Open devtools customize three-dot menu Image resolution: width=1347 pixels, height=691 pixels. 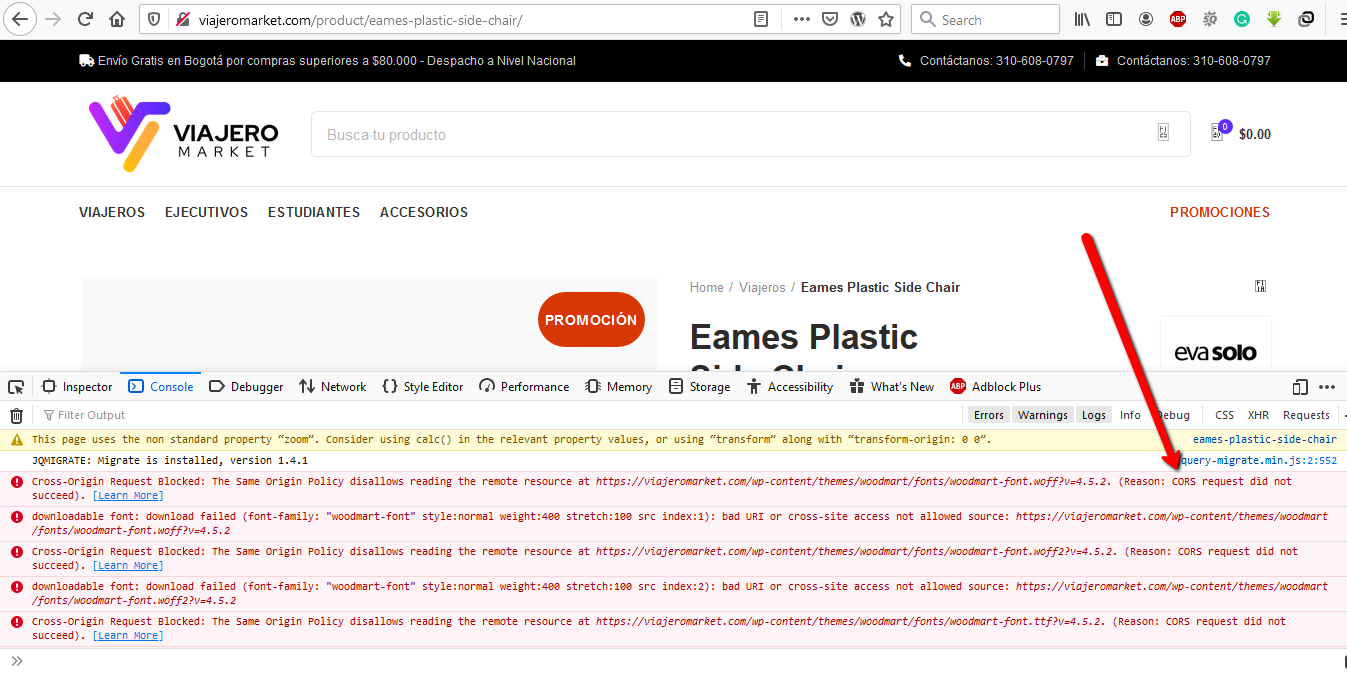(x=1327, y=387)
